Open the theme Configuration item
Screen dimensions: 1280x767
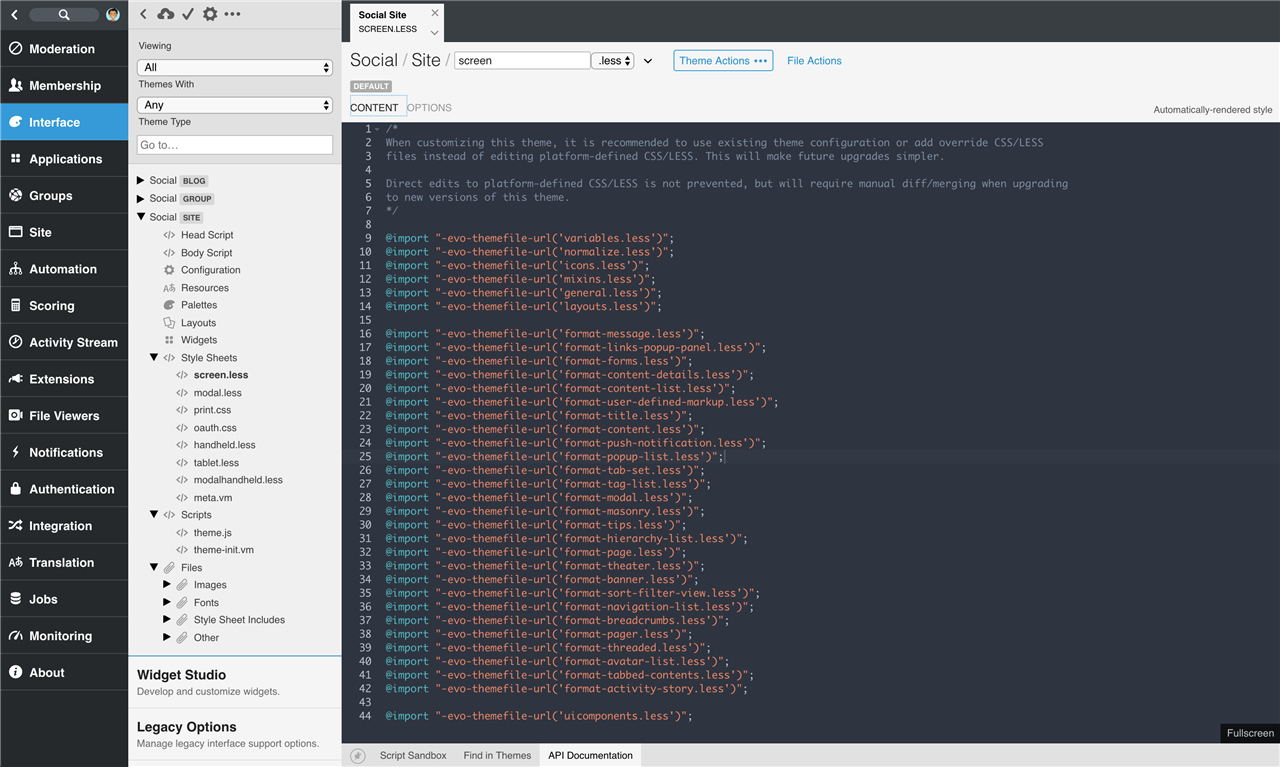click(210, 270)
